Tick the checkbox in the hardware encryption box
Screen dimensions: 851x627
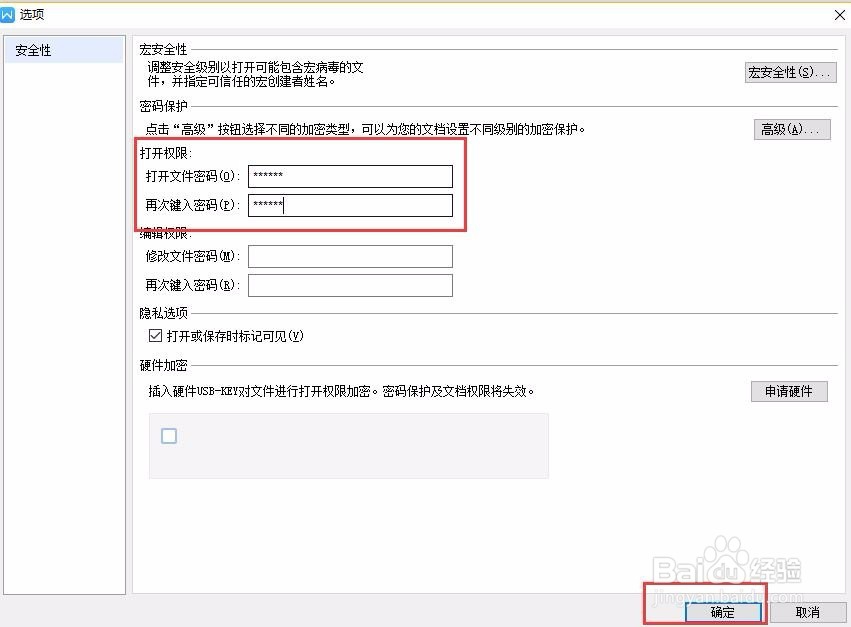[x=169, y=436]
